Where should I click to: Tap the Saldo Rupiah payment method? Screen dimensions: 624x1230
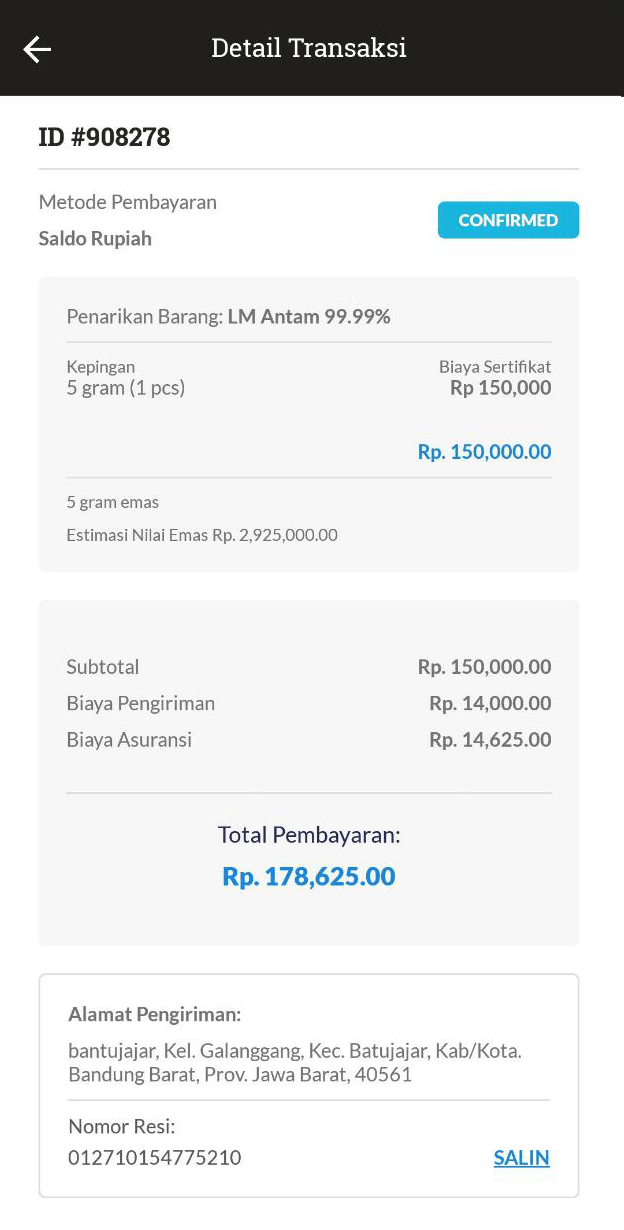point(95,239)
